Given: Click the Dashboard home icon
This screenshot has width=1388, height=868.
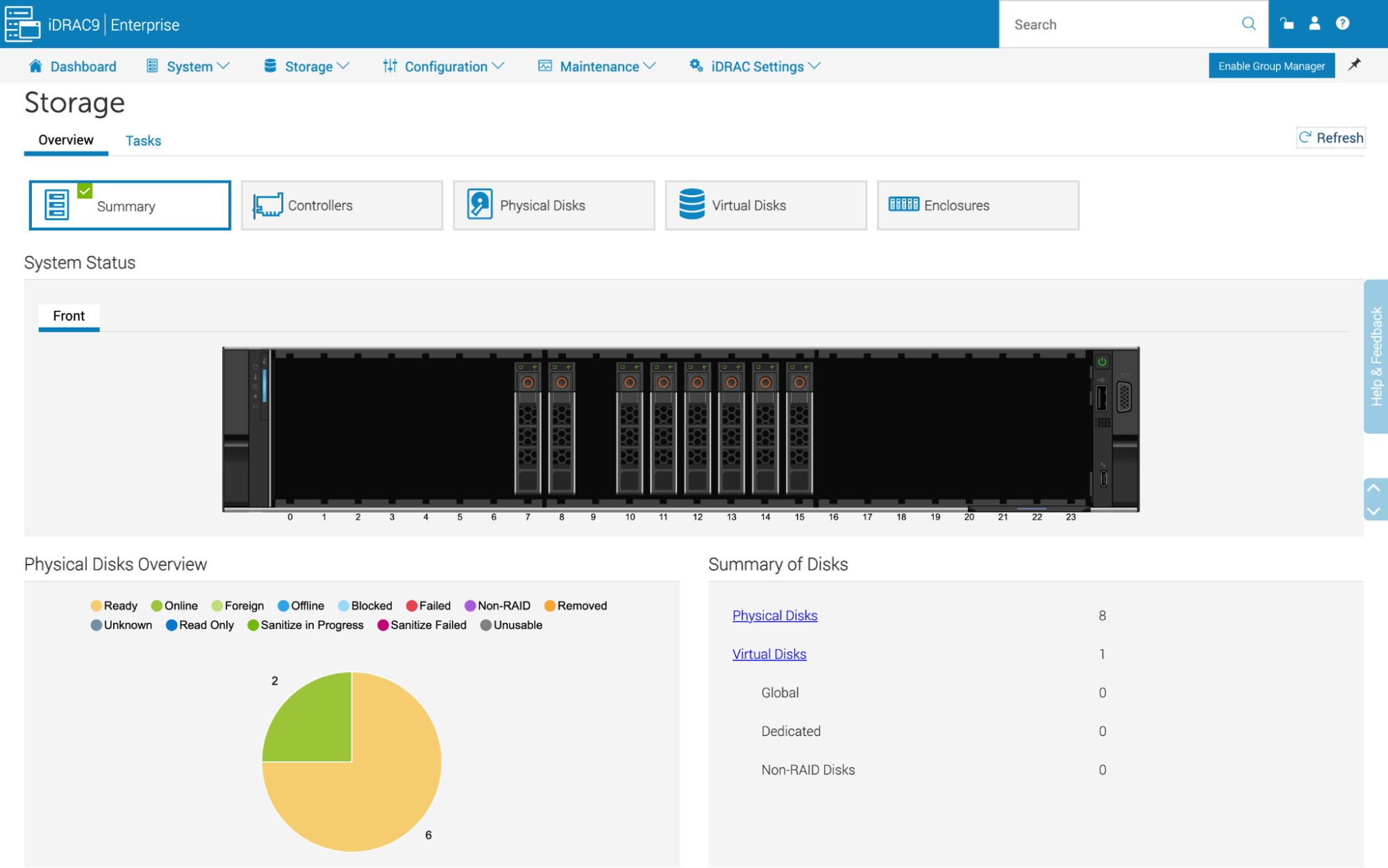Looking at the screenshot, I should click(x=35, y=65).
